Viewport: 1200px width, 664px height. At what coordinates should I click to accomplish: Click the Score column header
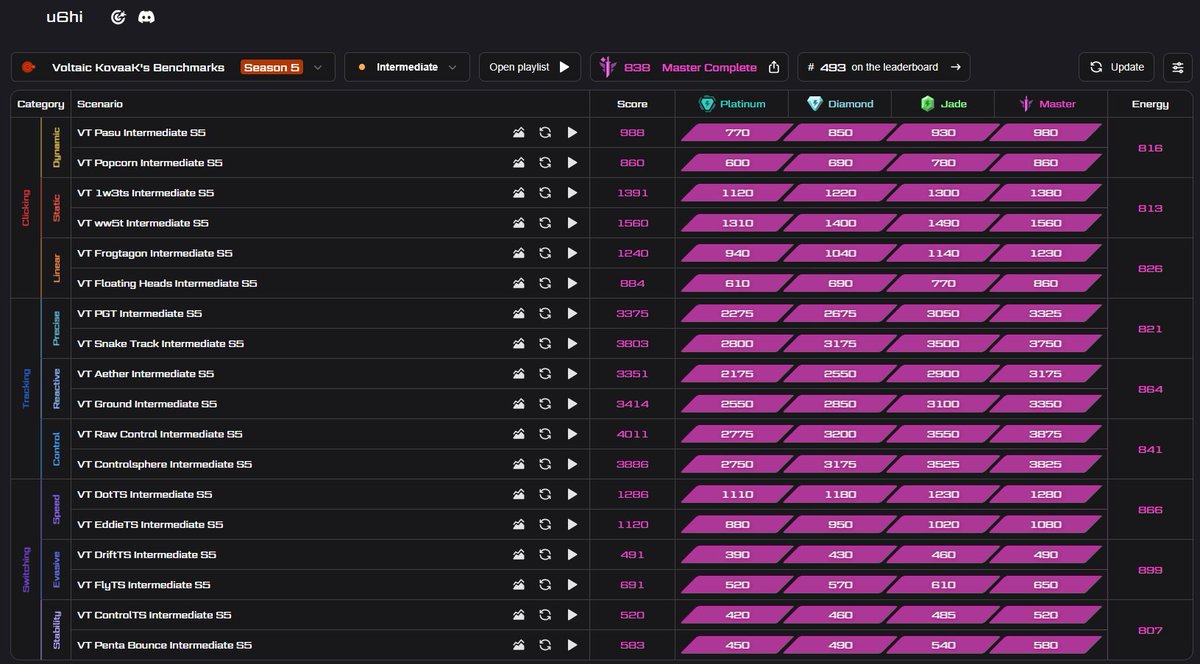pos(632,104)
